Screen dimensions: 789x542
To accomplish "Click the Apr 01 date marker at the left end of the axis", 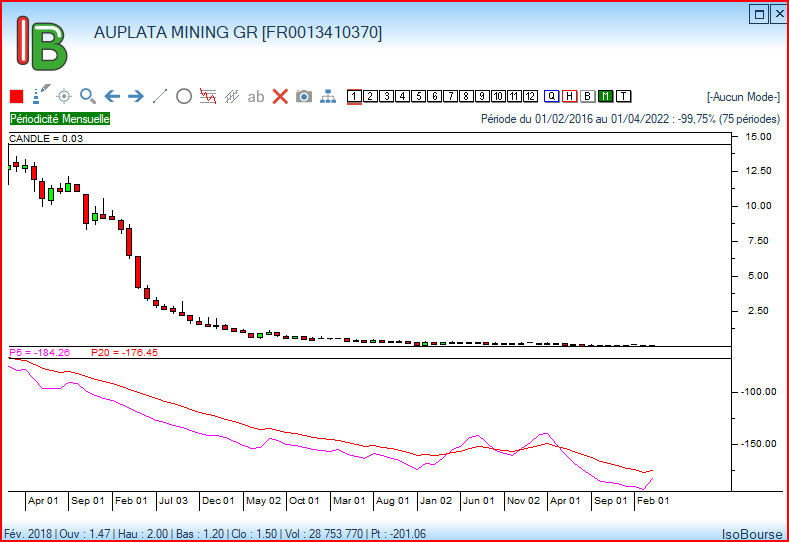I will [43, 501].
